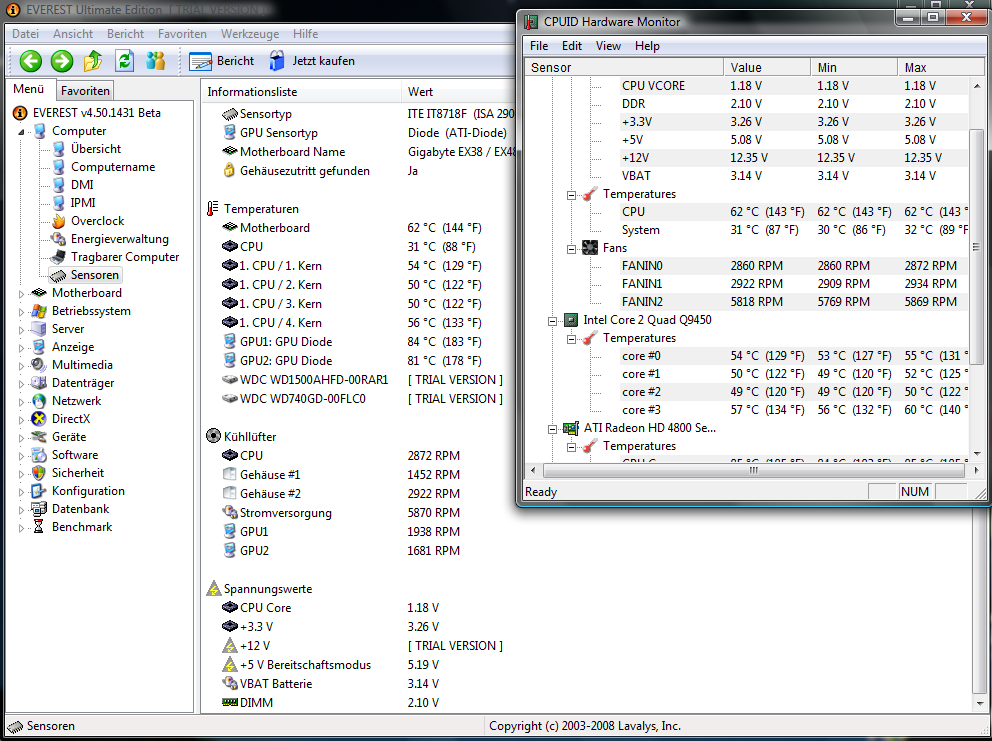Click the Overclock flame icon

tap(59, 221)
